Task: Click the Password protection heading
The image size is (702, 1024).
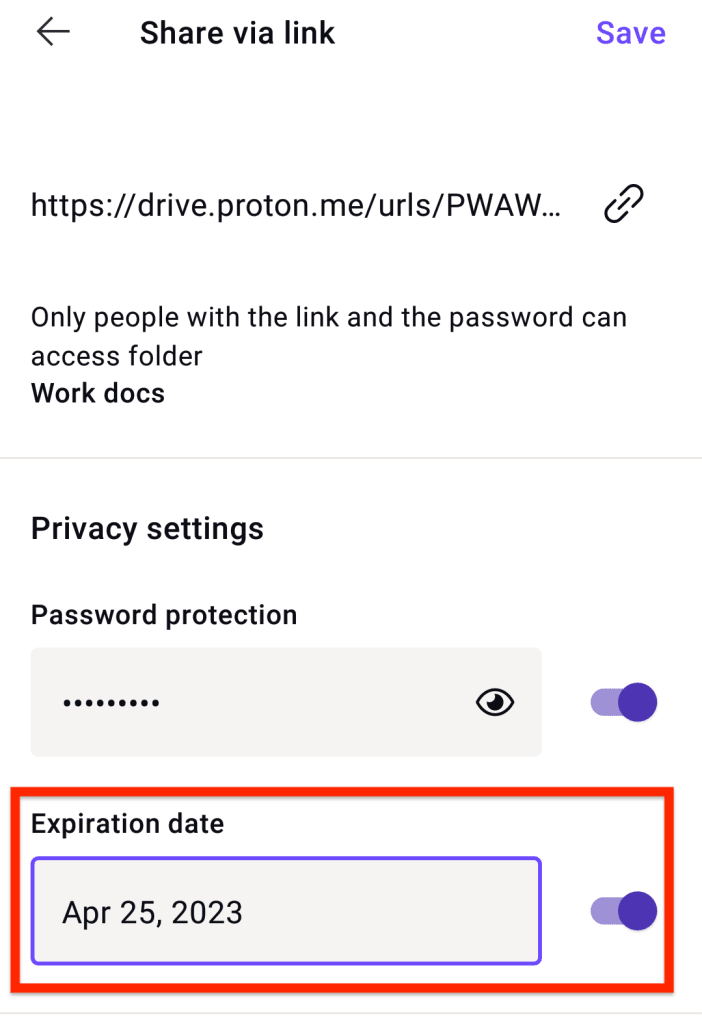Action: 164,615
